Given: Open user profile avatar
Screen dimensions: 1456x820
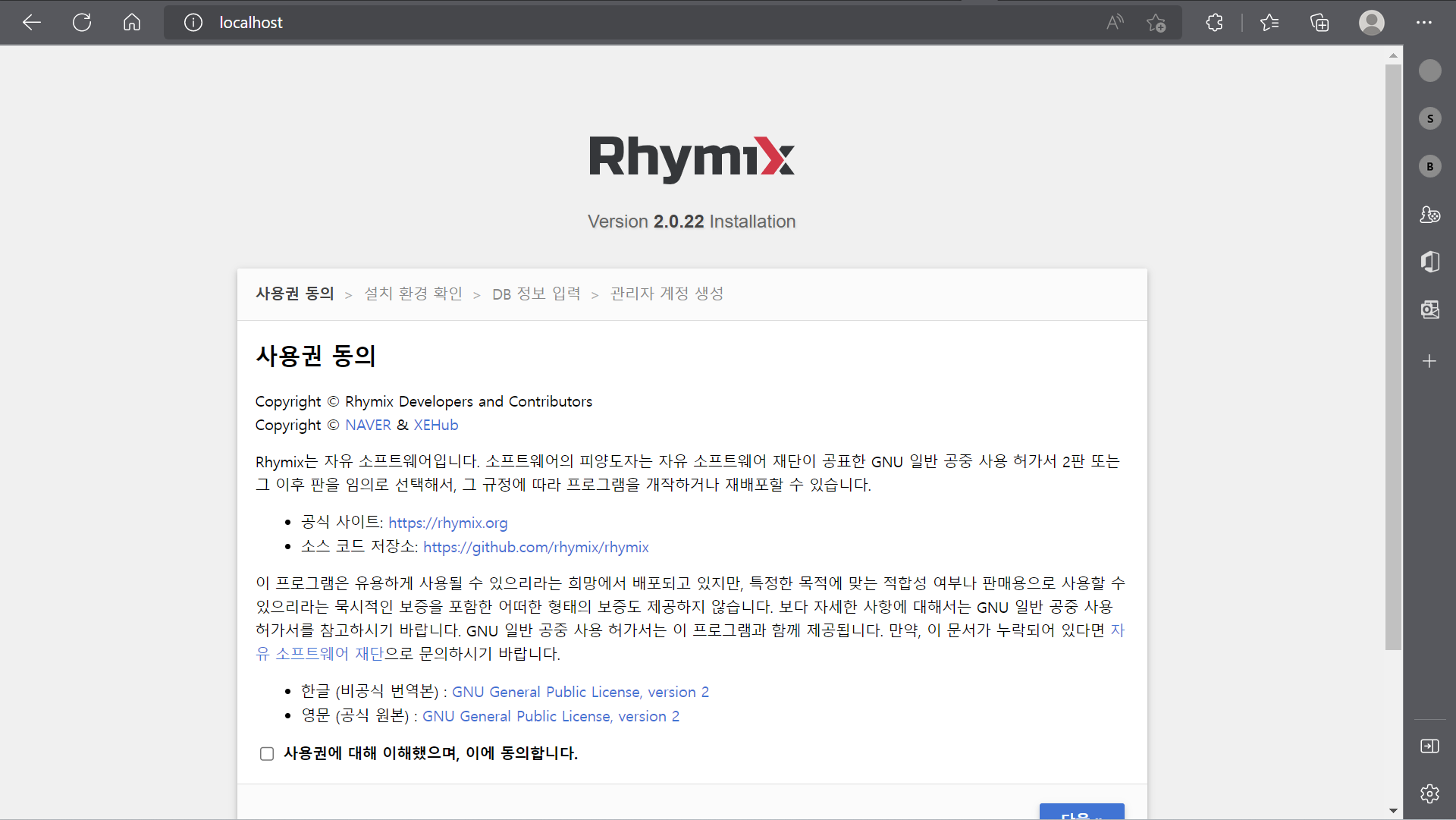Looking at the screenshot, I should click(x=1371, y=23).
